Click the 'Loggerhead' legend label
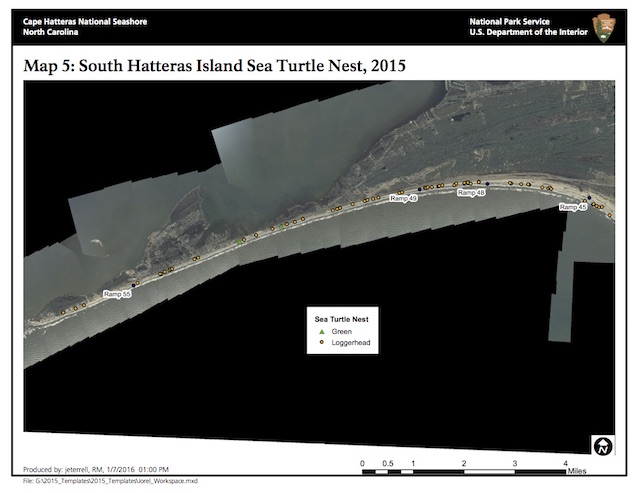Viewport: 638px width, 493px height. point(349,342)
